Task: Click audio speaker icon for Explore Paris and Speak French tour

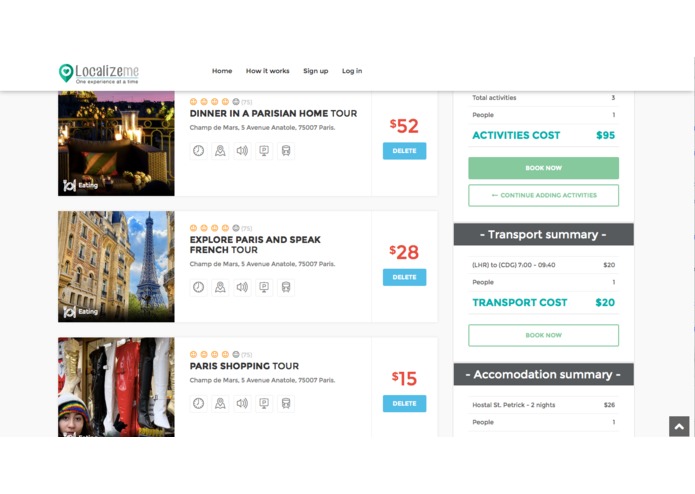Action: [x=242, y=287]
